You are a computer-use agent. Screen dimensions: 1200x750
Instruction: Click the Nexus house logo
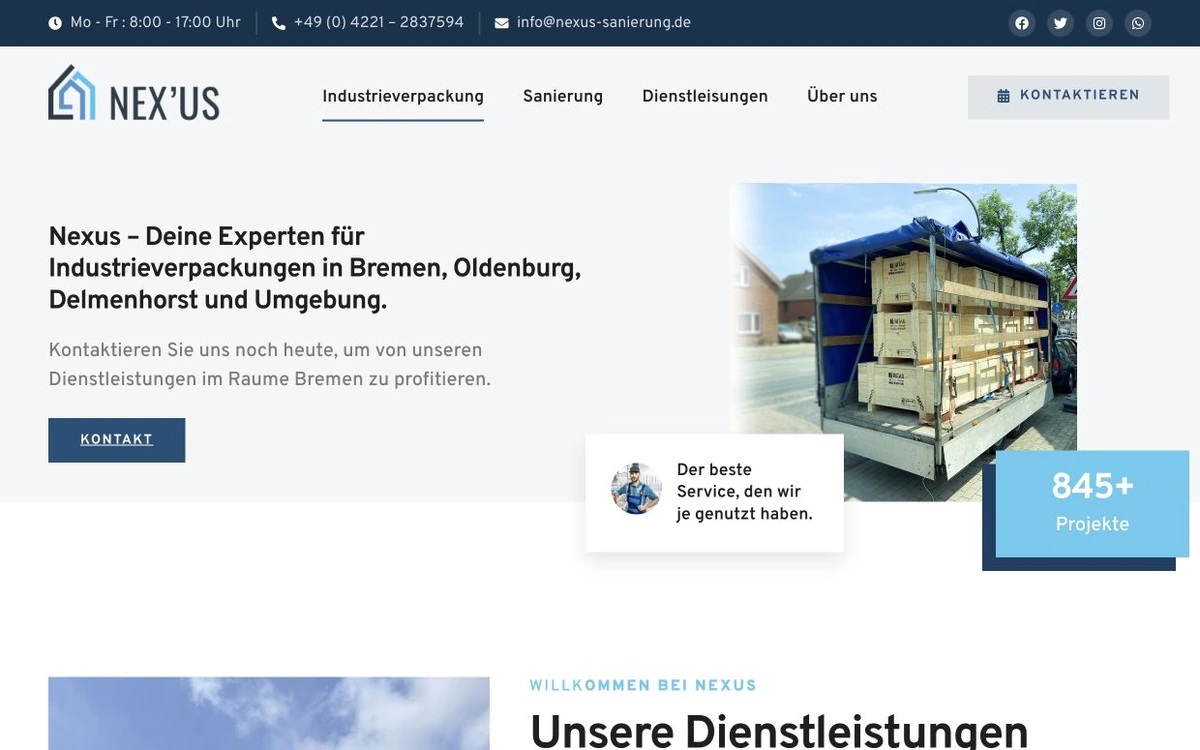[x=134, y=93]
